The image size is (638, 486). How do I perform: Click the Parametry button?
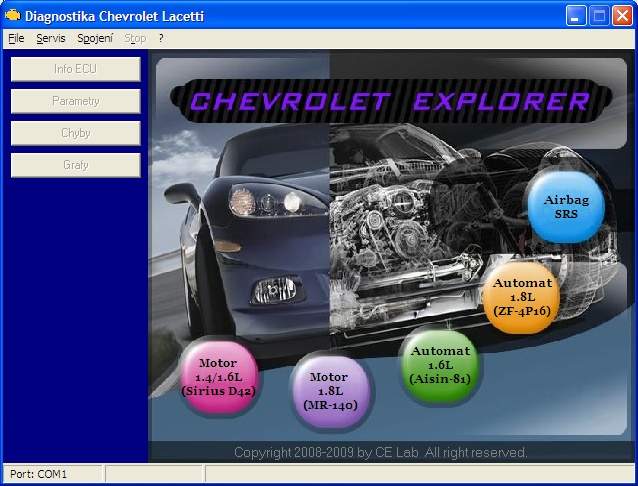click(x=76, y=101)
